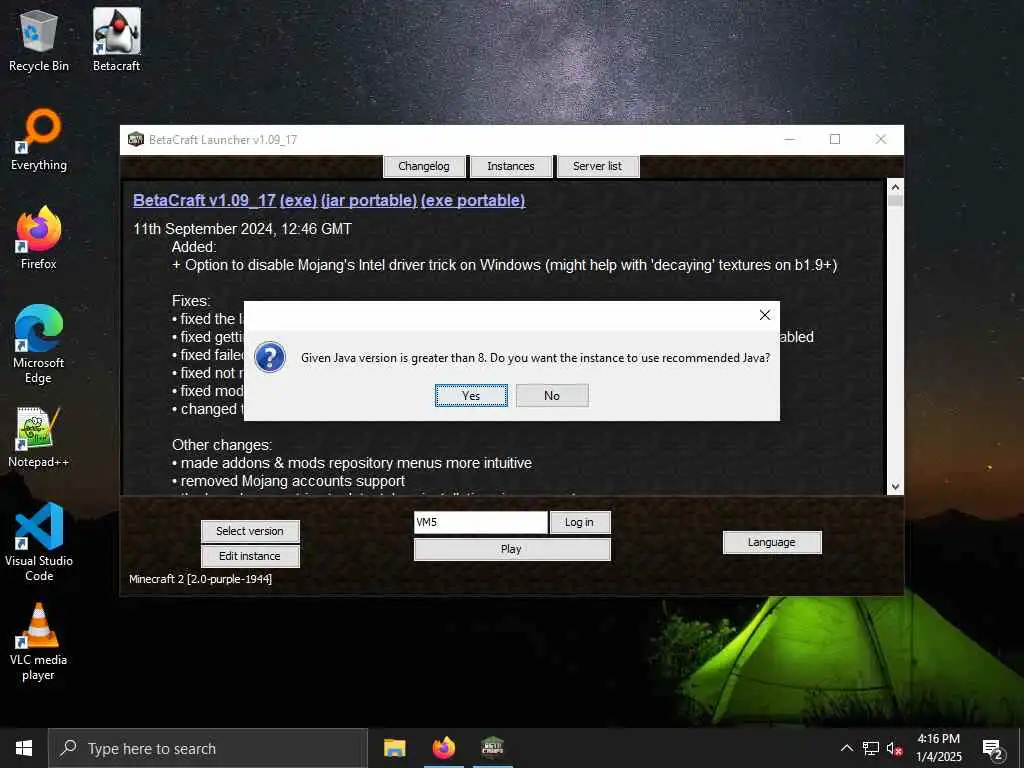Screen dimensions: 1024x768
Task: Click the Edit instance button
Action: click(250, 556)
